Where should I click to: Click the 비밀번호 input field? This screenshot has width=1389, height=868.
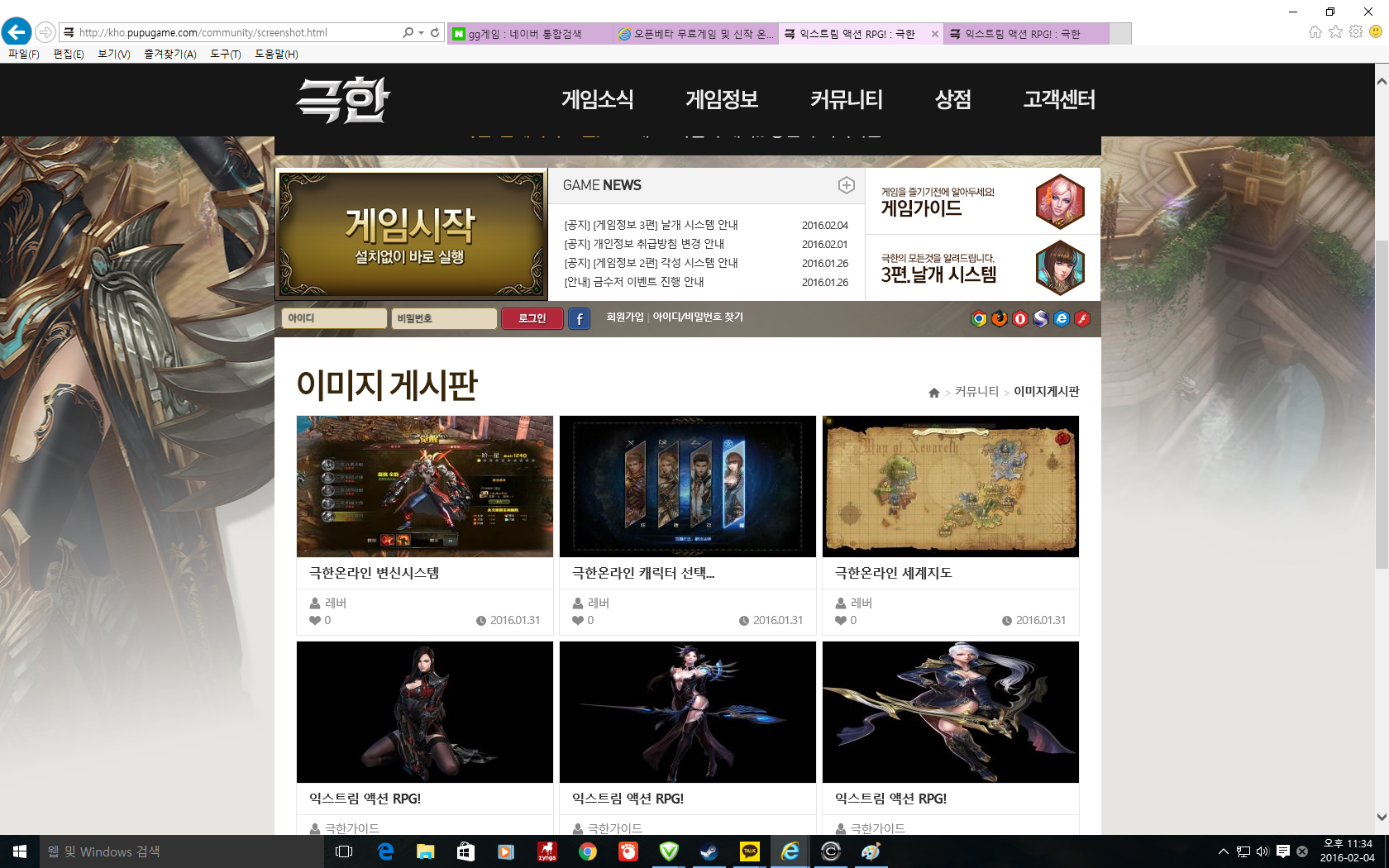point(444,318)
